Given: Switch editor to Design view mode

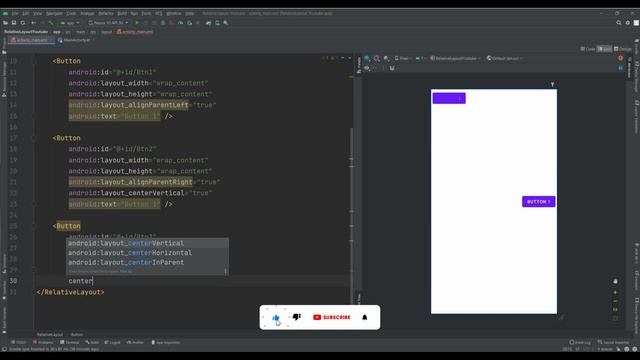Looking at the screenshot, I should tap(623, 49).
